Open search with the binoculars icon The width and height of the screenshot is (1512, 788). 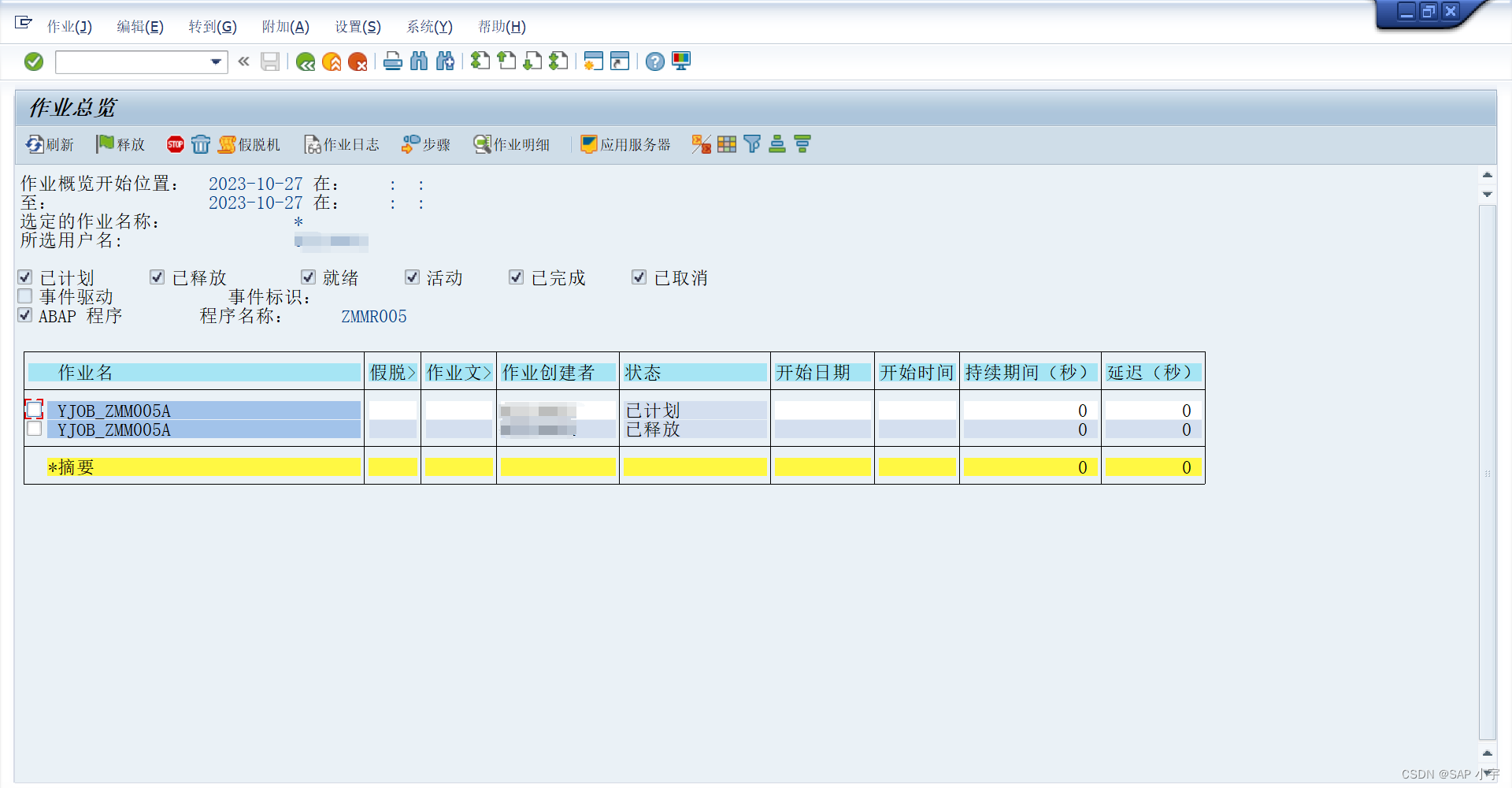419,61
